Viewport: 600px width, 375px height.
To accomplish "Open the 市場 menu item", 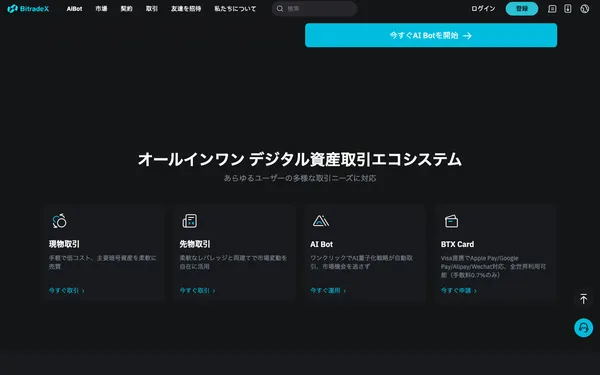I will 101,8.
